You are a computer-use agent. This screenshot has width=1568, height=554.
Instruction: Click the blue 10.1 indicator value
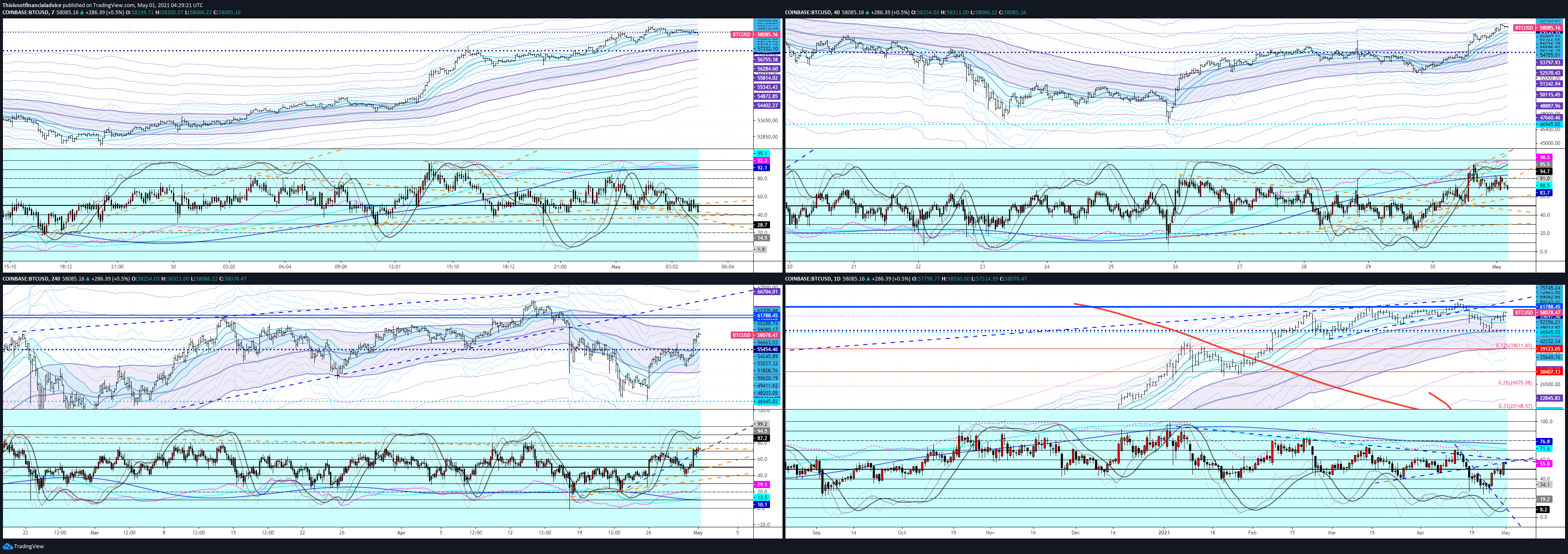pyautogui.click(x=762, y=504)
